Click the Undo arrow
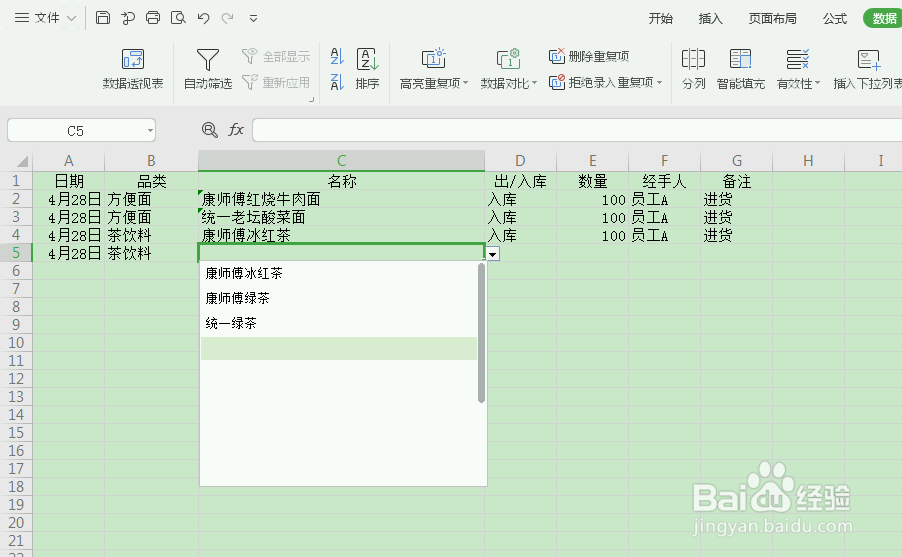The height and width of the screenshot is (557, 902). [x=203, y=18]
